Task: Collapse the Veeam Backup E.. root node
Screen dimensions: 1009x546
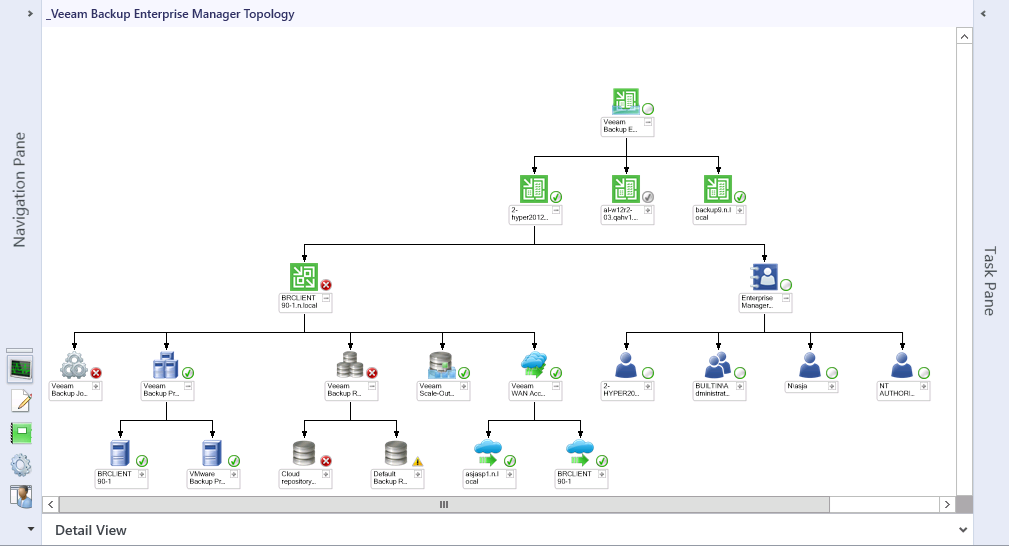Action: click(x=648, y=122)
